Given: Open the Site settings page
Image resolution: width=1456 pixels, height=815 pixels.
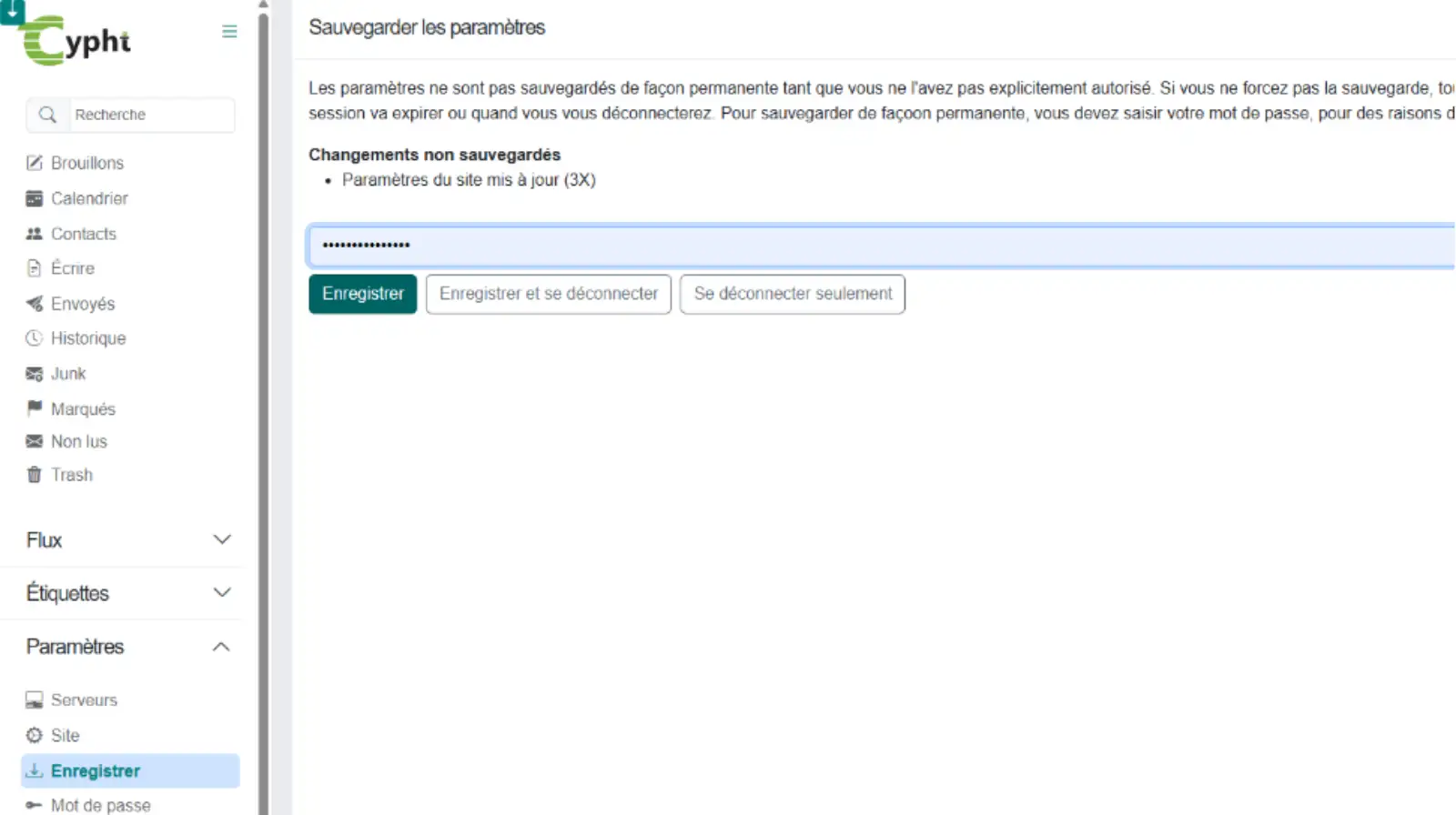Looking at the screenshot, I should (x=65, y=735).
